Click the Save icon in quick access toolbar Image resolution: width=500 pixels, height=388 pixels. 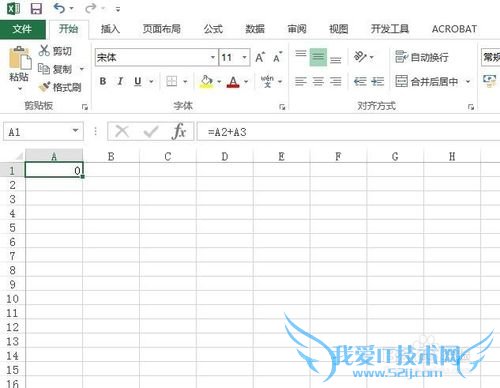[x=36, y=8]
